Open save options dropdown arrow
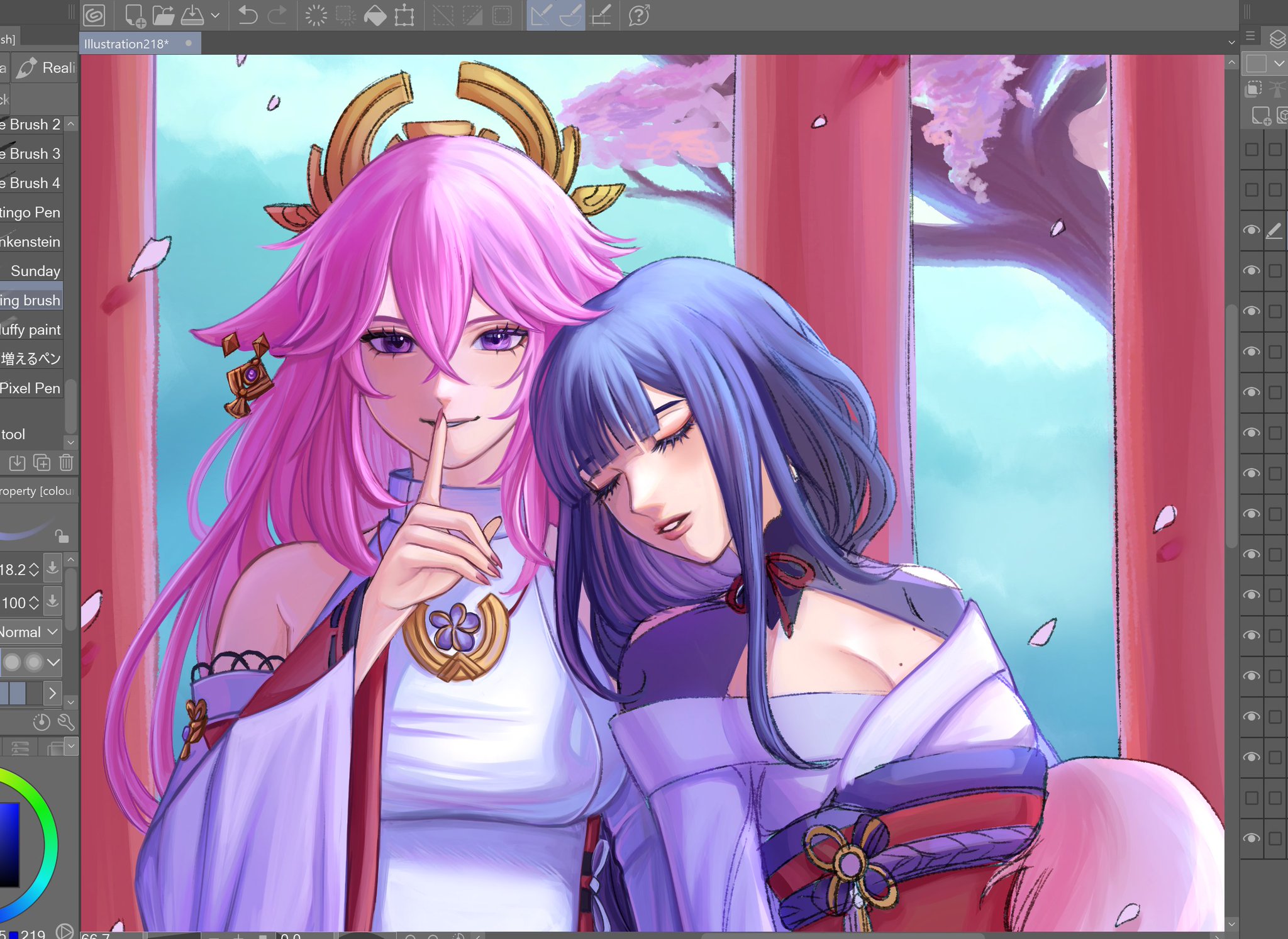This screenshot has height=939, width=1288. 215,15
